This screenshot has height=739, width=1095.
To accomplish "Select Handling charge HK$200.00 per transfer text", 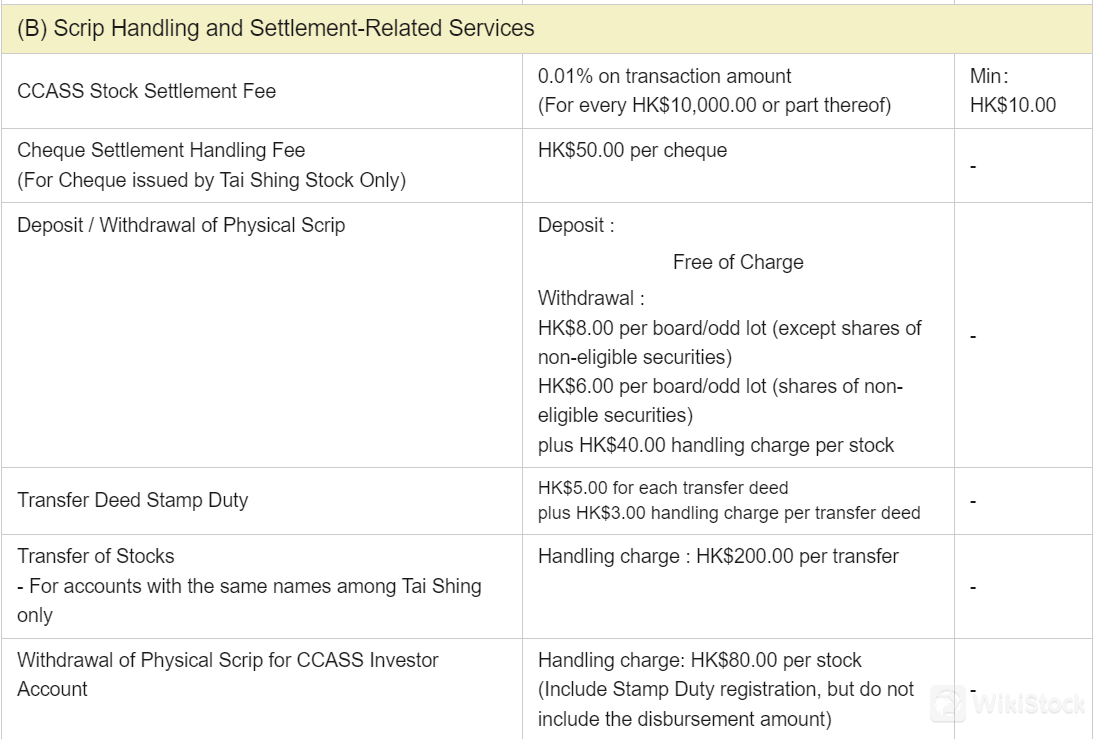I will [718, 557].
